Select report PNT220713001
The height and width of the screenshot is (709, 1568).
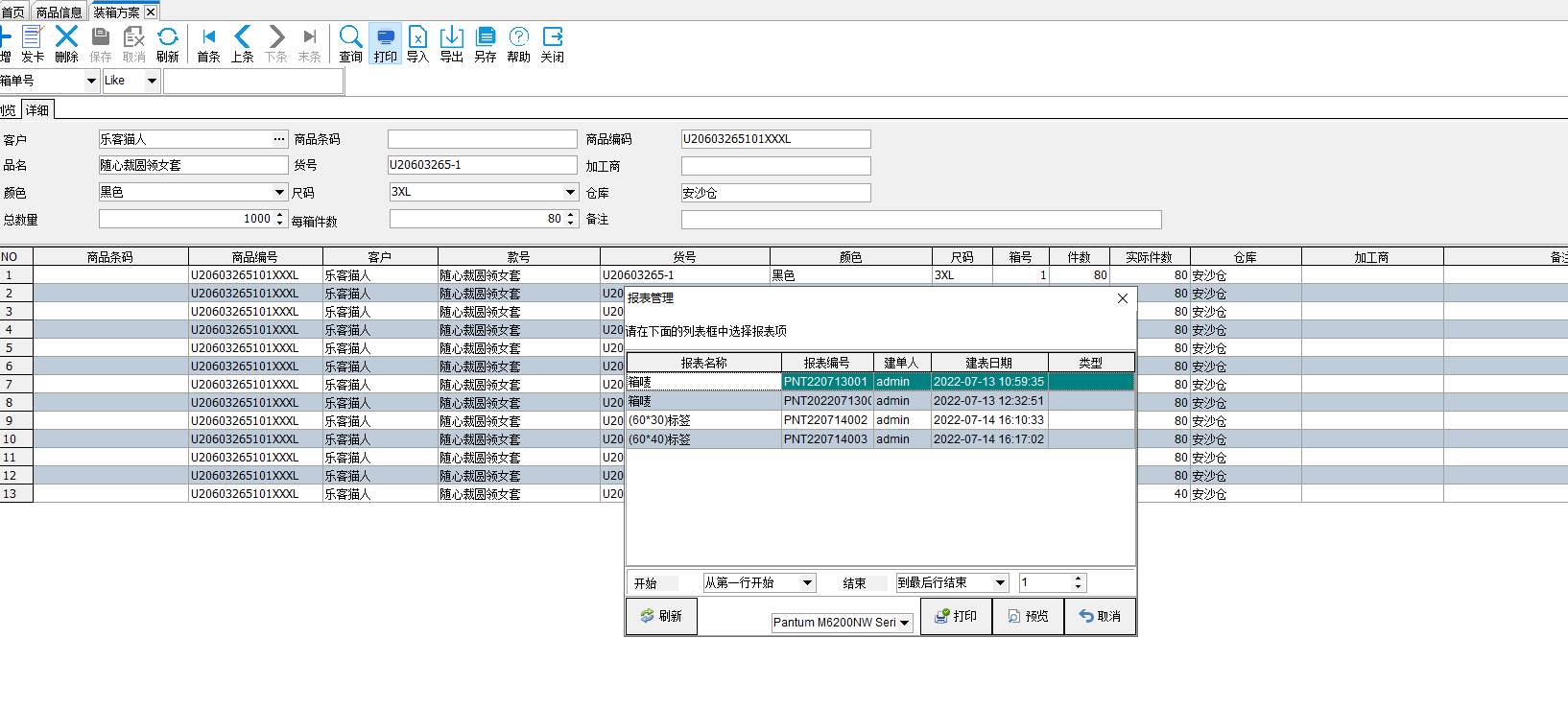coord(880,382)
